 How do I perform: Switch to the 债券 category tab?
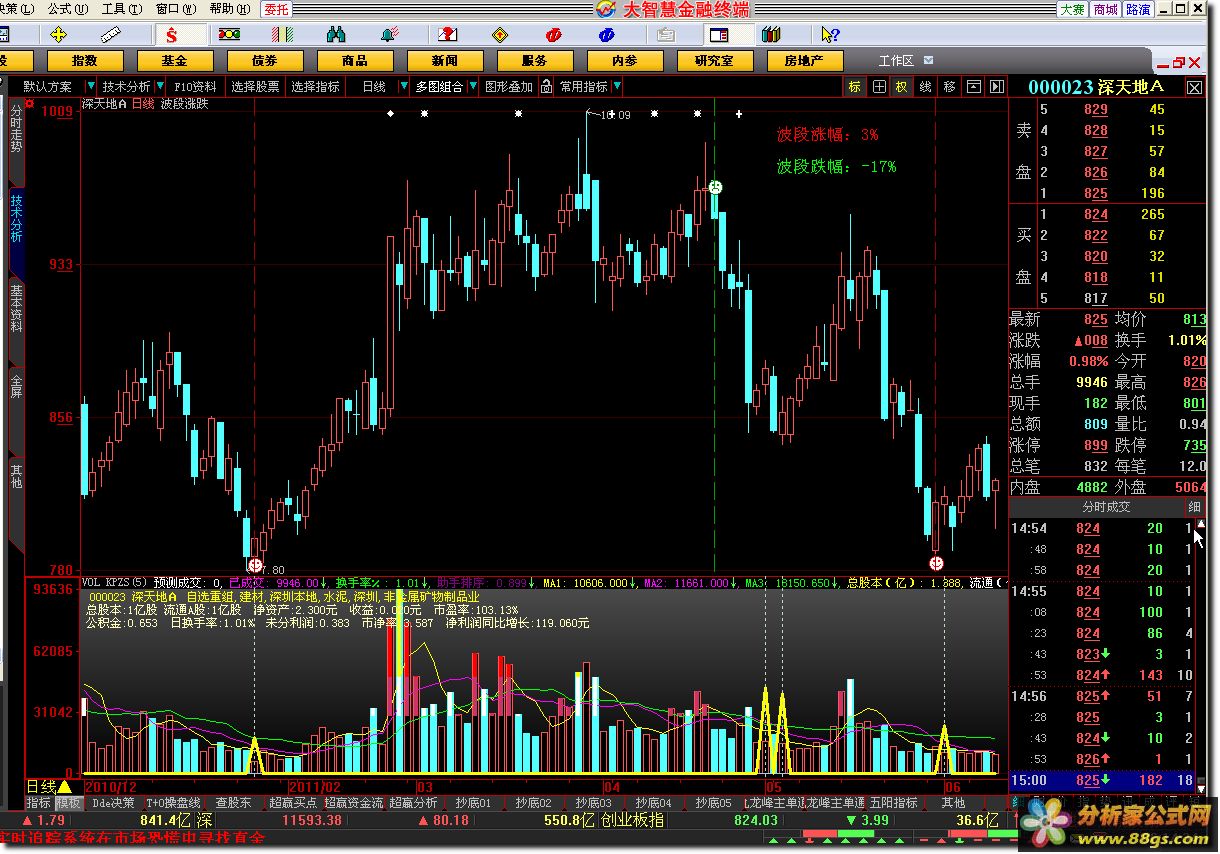pyautogui.click(x=264, y=61)
